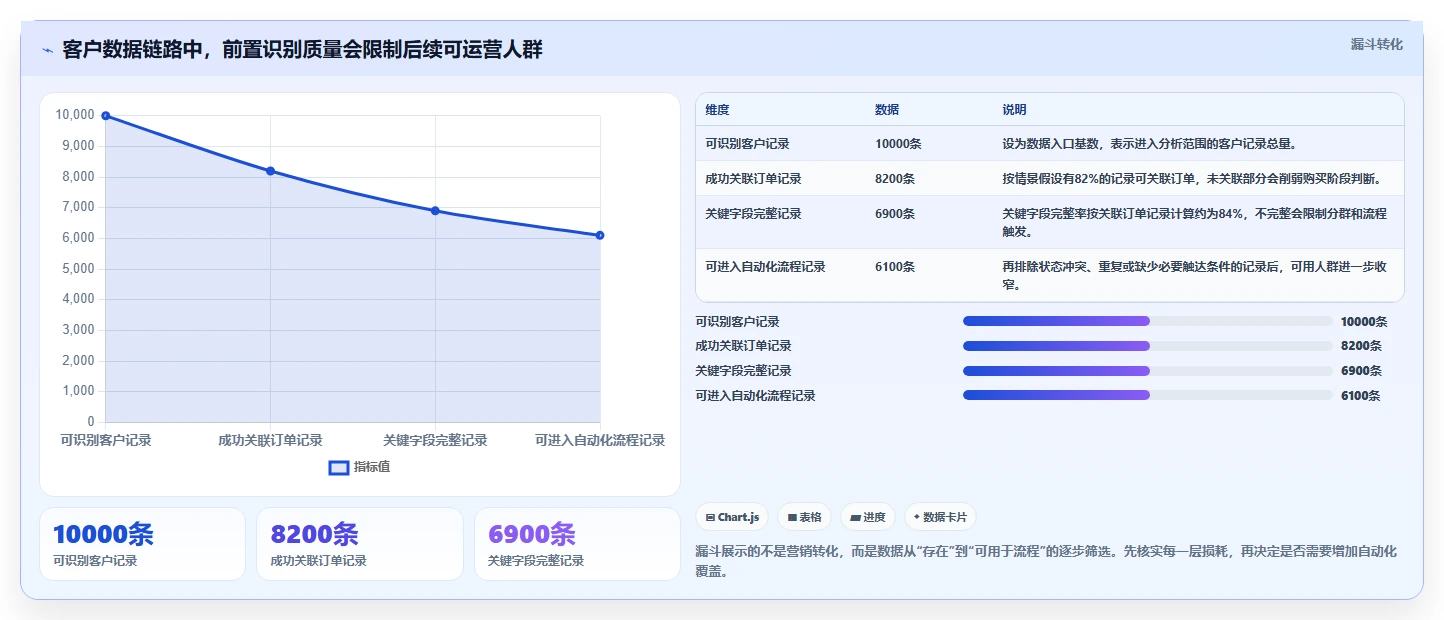Viewport: 1444px width, 620px height.
Task: Click progress value 6100条 at bar end
Action: pos(1361,396)
